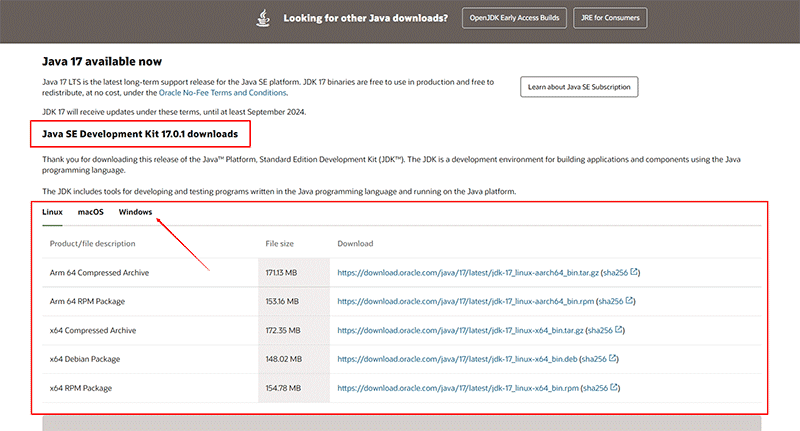Open sha256 link for aarch64 tar.gz
800x431 pixels.
(x=615, y=273)
